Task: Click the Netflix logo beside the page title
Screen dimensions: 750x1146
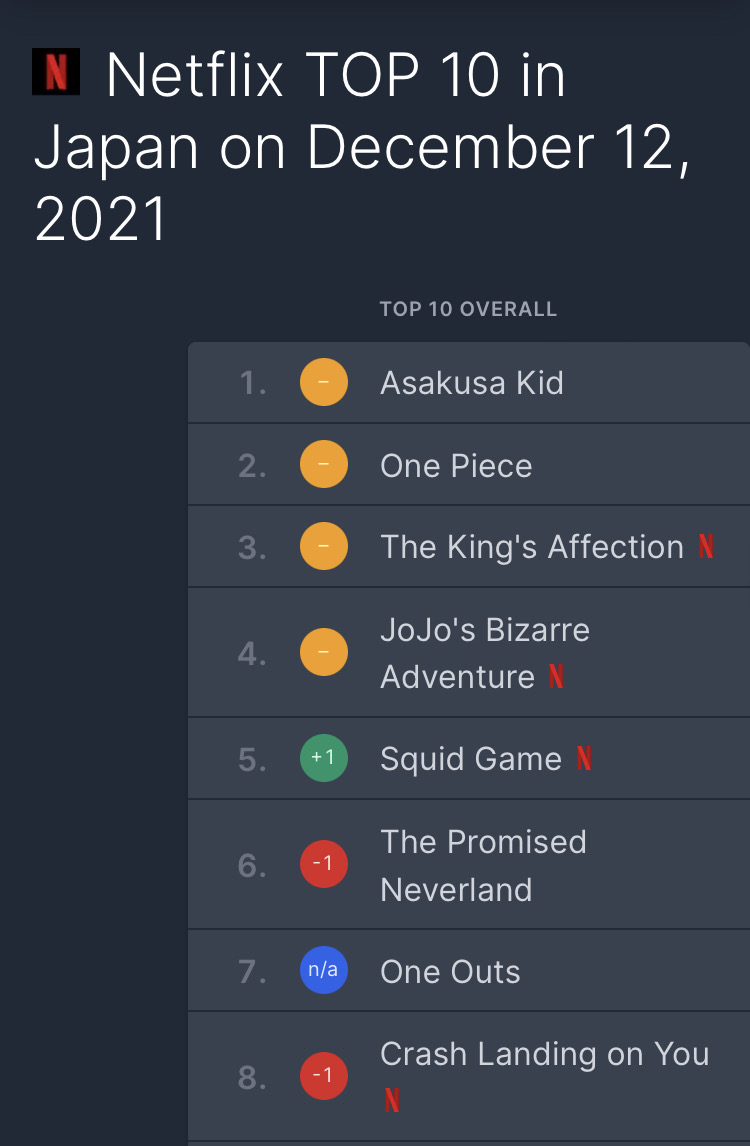Action: pyautogui.click(x=56, y=72)
